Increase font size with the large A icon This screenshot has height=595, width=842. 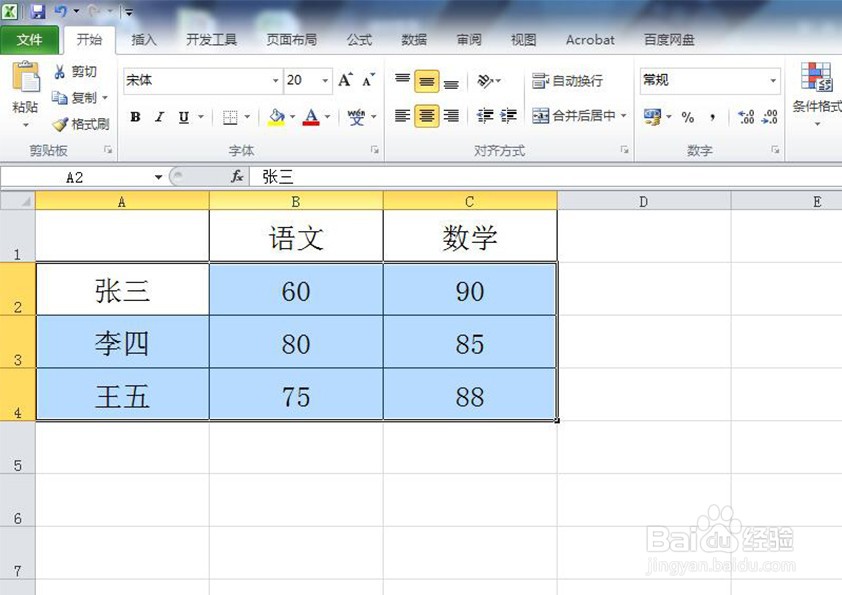[x=345, y=81]
